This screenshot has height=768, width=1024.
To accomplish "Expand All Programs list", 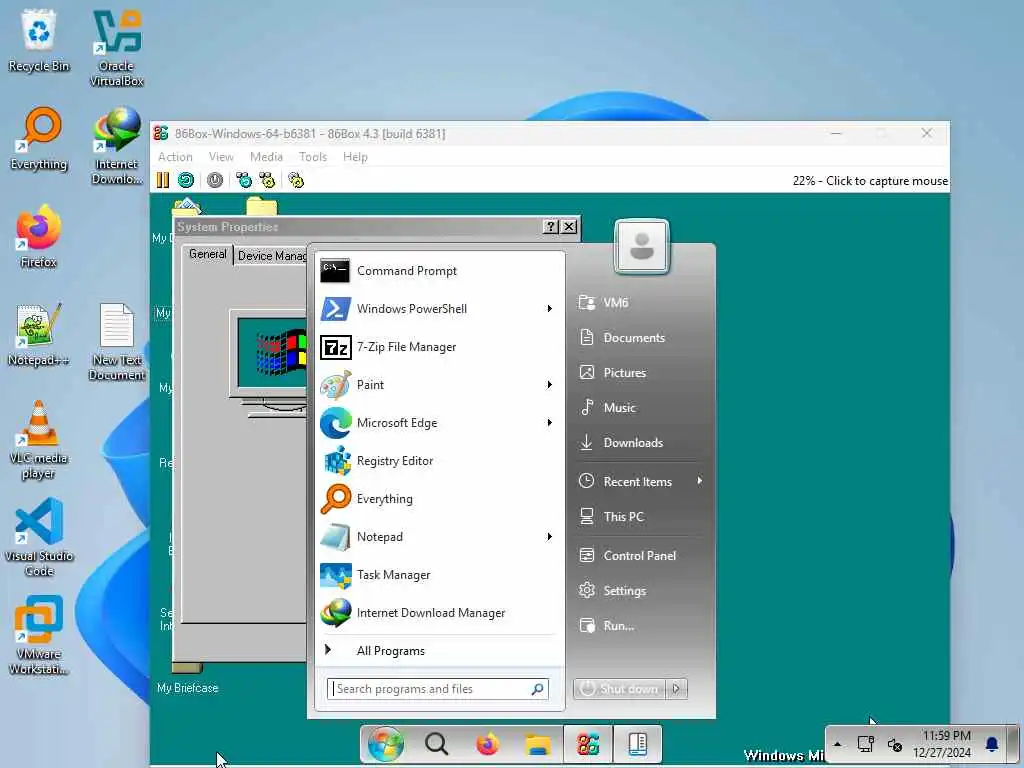I will [x=440, y=650].
